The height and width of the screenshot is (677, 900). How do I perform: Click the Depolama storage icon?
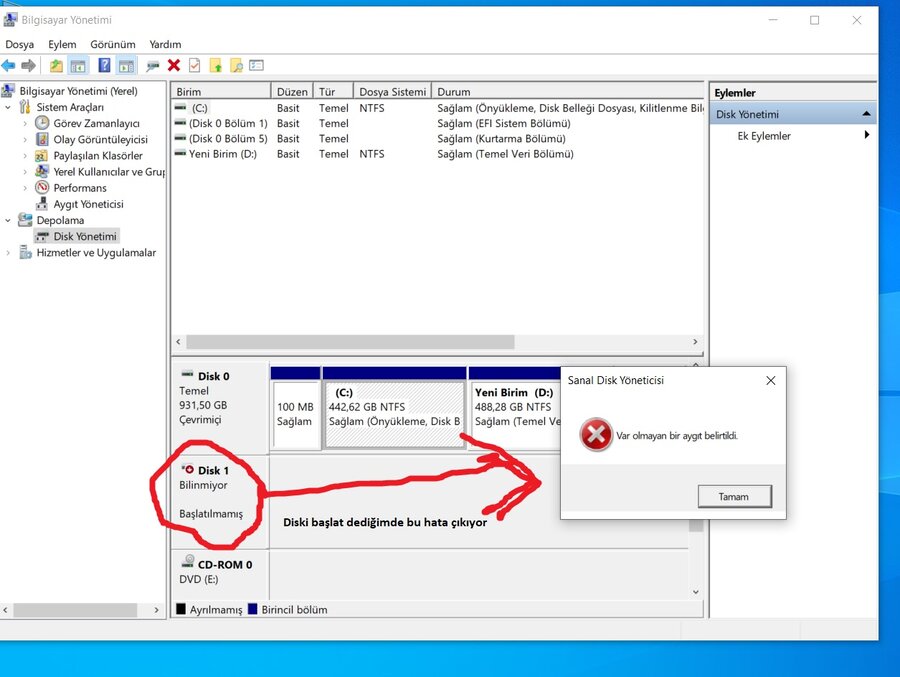25,220
